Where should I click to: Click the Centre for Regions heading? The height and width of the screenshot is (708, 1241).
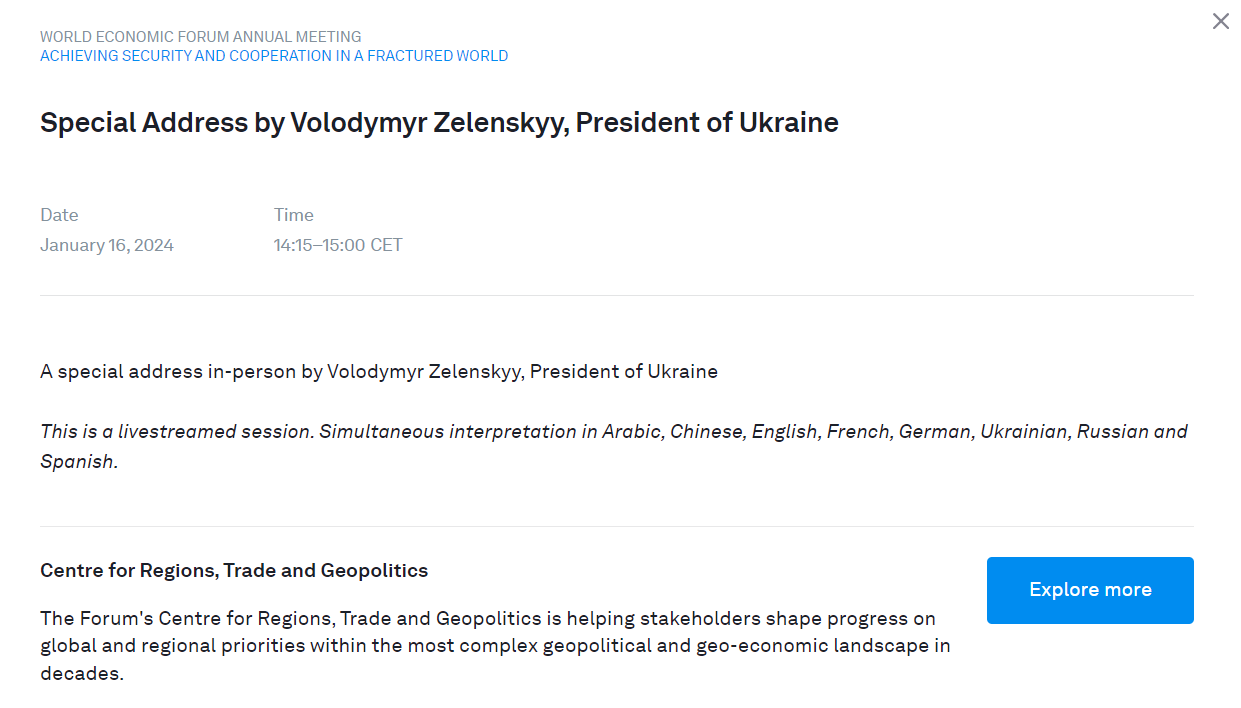[x=233, y=570]
